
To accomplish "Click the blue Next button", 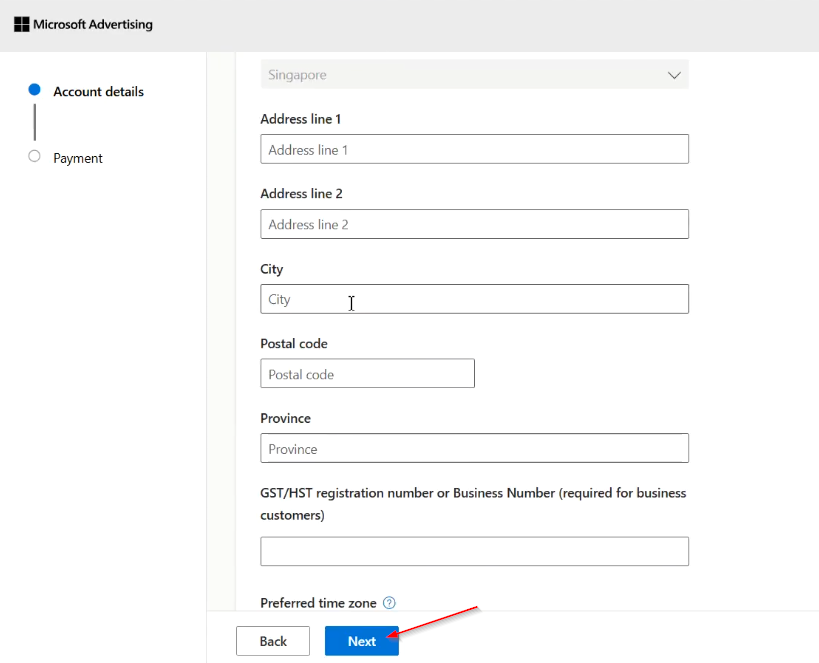I will (361, 641).
